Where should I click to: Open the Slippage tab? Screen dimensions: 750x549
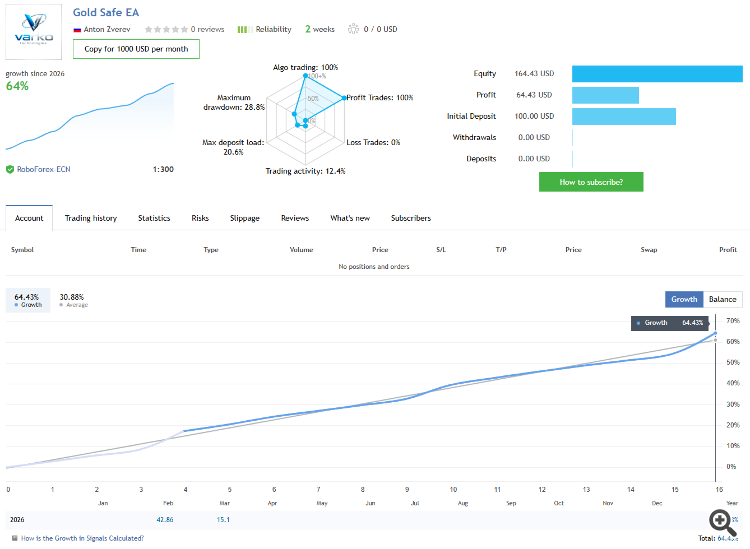coord(245,218)
